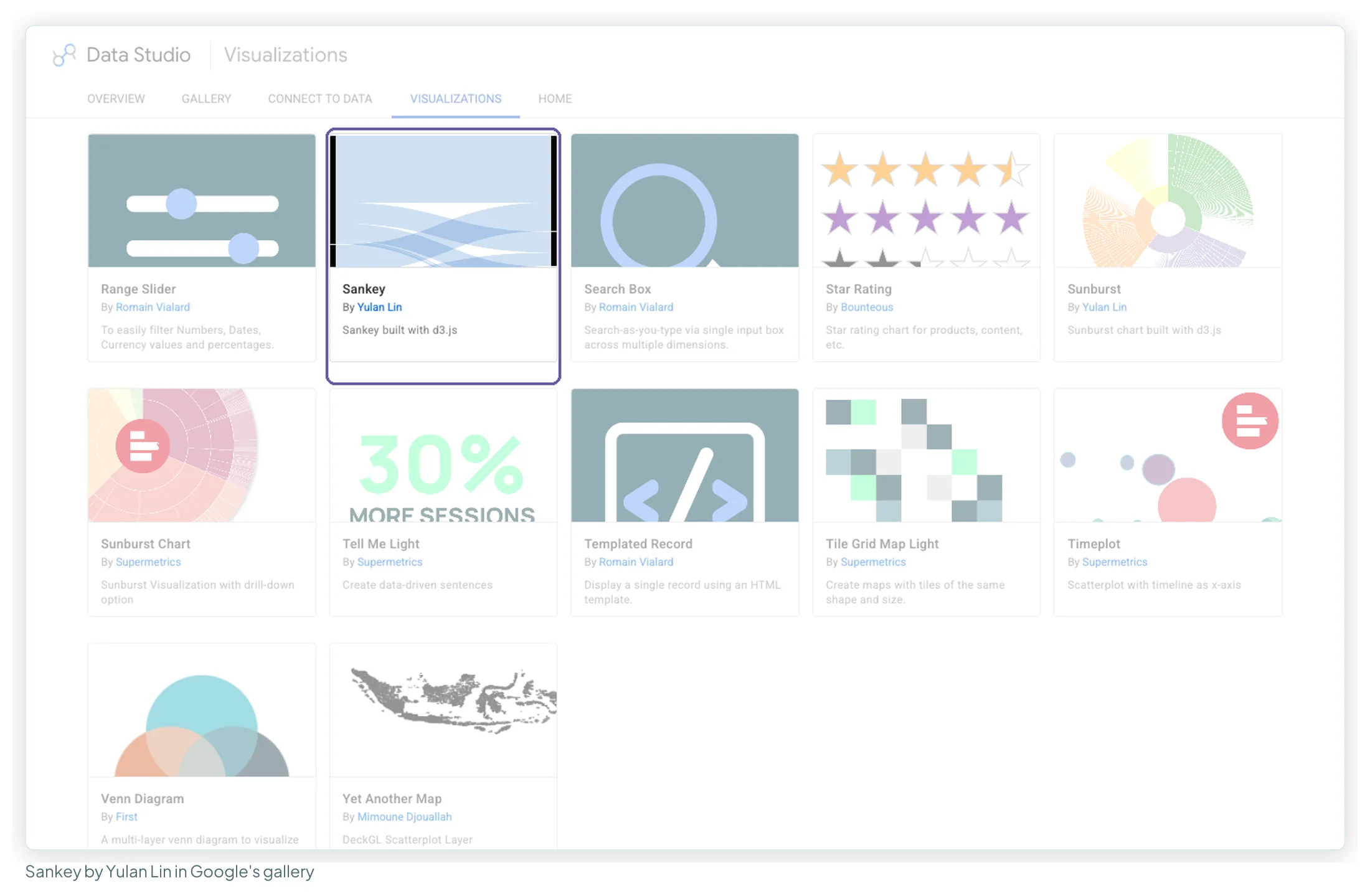Open the Yet Another Map thumbnail
This screenshot has height=896, width=1370.
[x=443, y=710]
